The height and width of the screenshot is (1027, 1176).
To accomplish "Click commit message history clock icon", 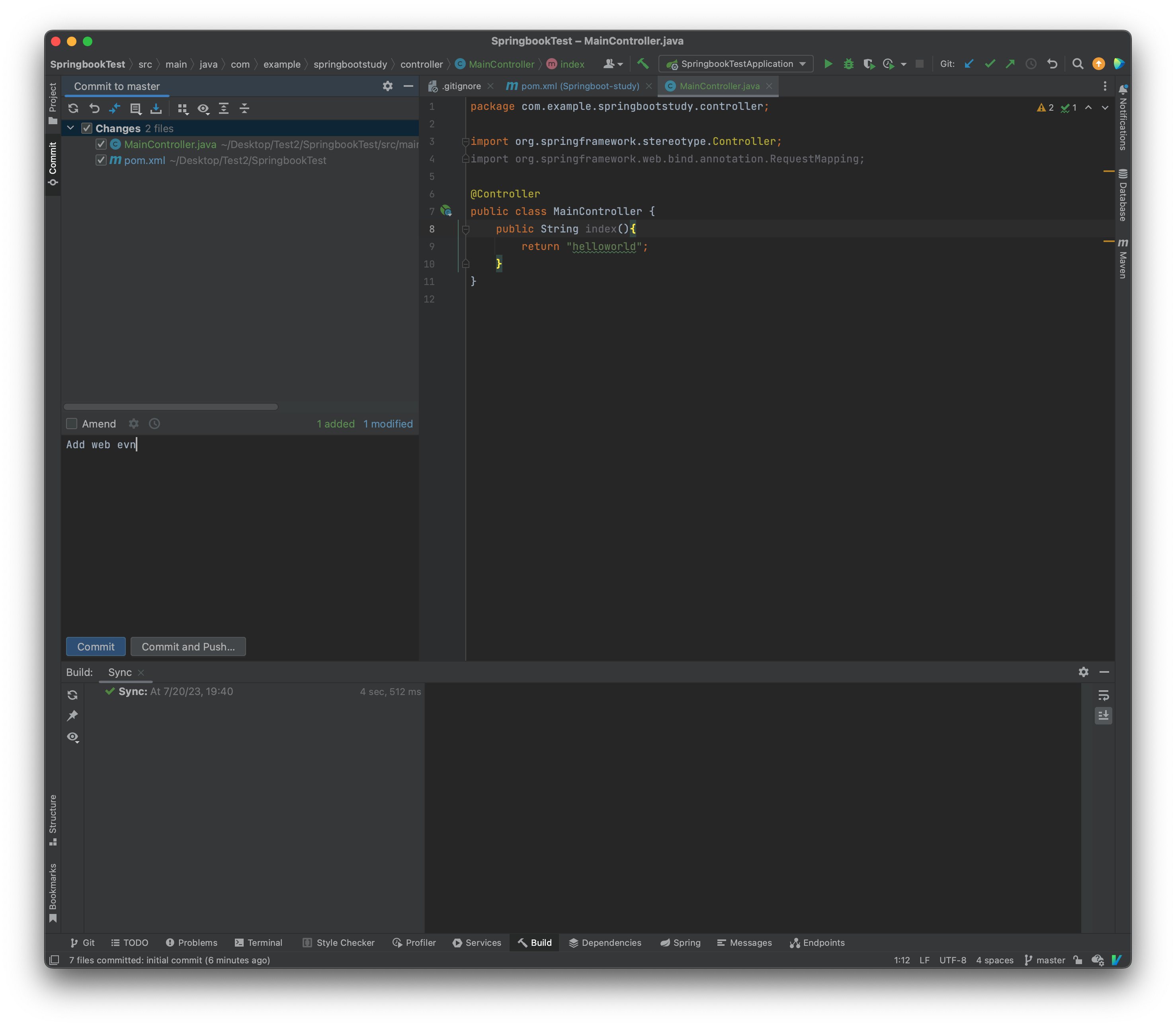I will pyautogui.click(x=155, y=424).
